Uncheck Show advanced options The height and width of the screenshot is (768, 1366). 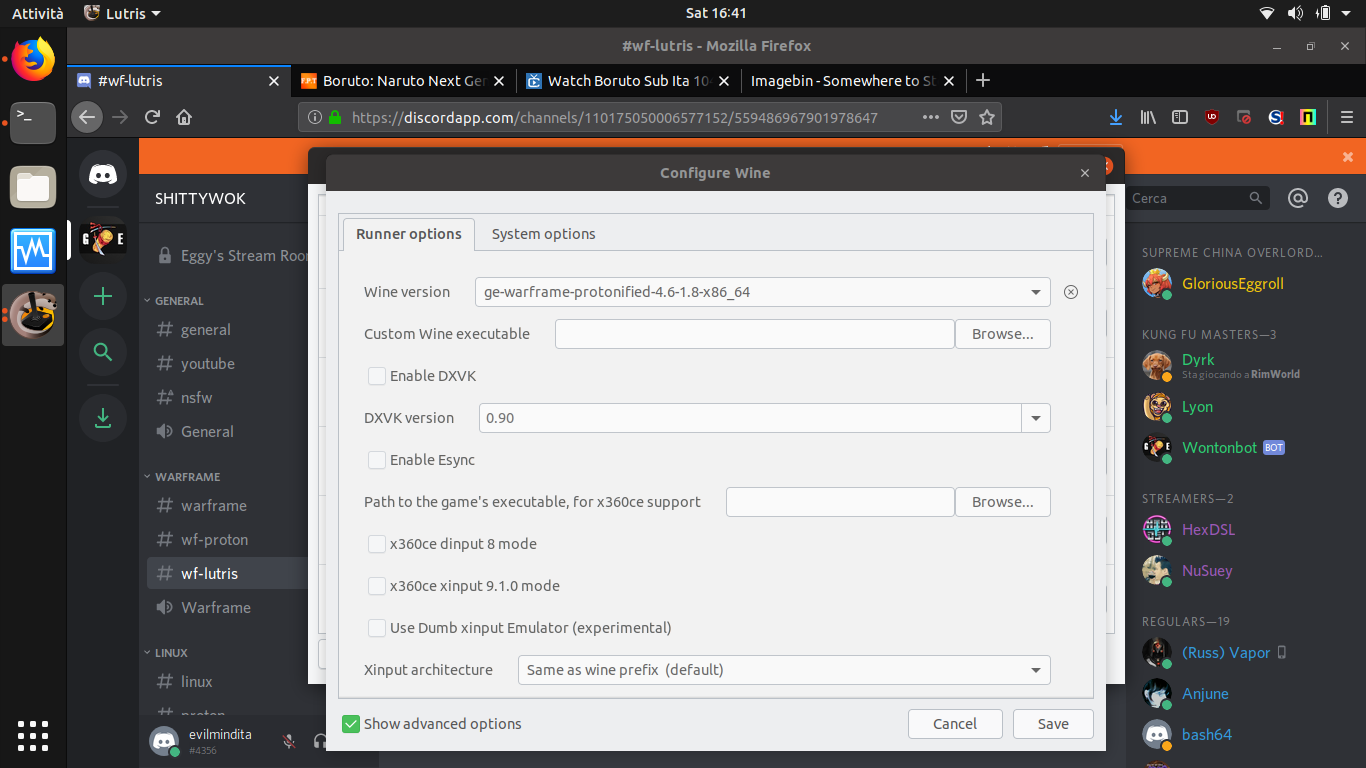(351, 724)
